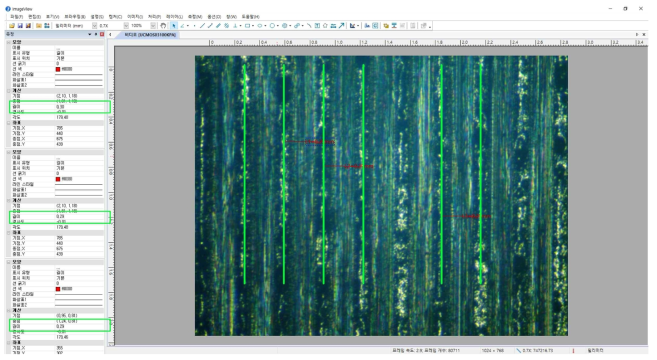The height and width of the screenshot is (360, 657).
Task: Open the last menu bar item
Action: tap(251, 17)
